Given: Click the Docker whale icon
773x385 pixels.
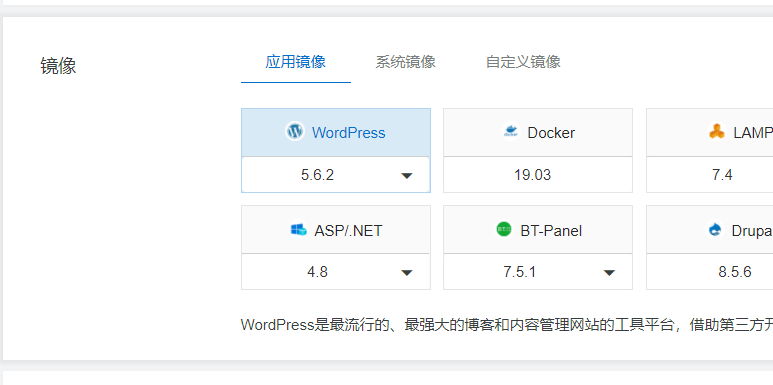Looking at the screenshot, I should click(511, 132).
